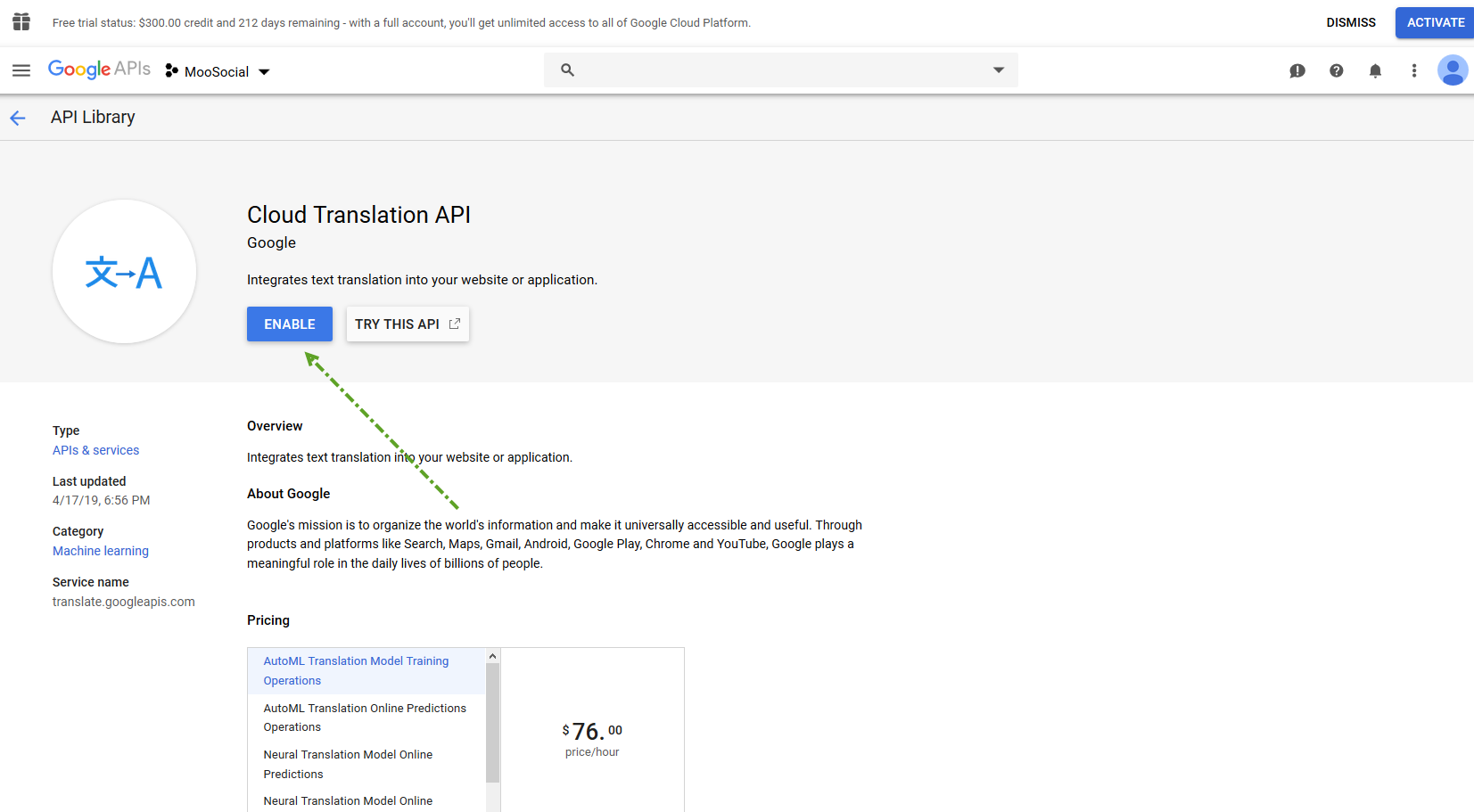Image resolution: width=1474 pixels, height=812 pixels.
Task: Click the pricing list scrollbar thumb
Action: (x=492, y=723)
